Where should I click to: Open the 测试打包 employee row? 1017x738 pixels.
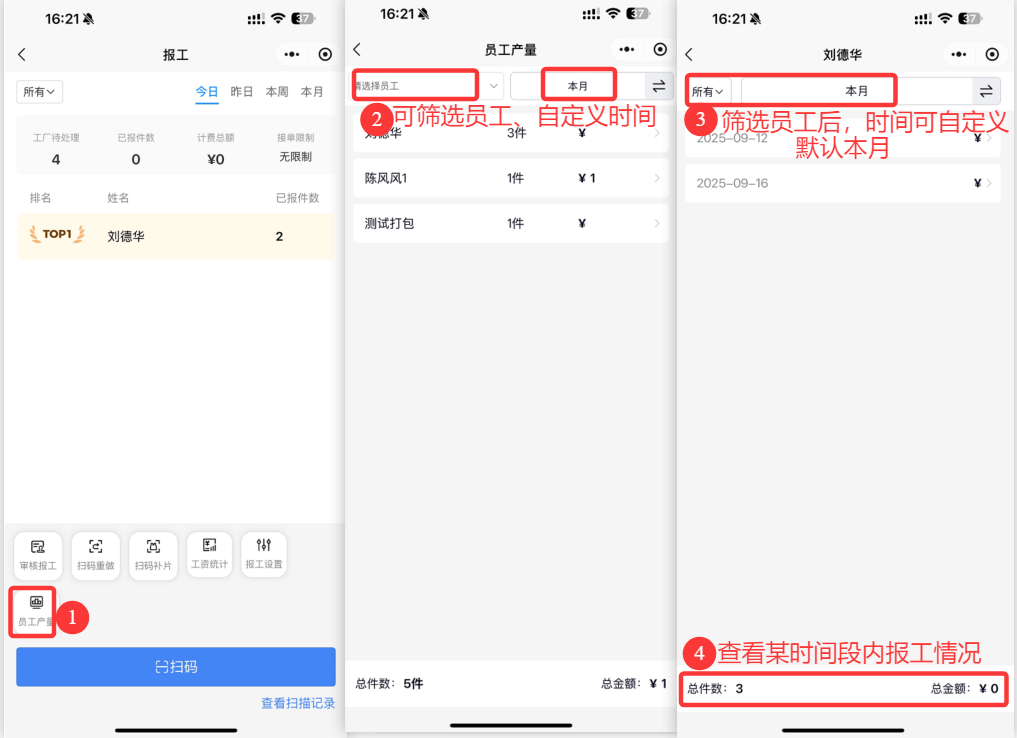tap(510, 223)
